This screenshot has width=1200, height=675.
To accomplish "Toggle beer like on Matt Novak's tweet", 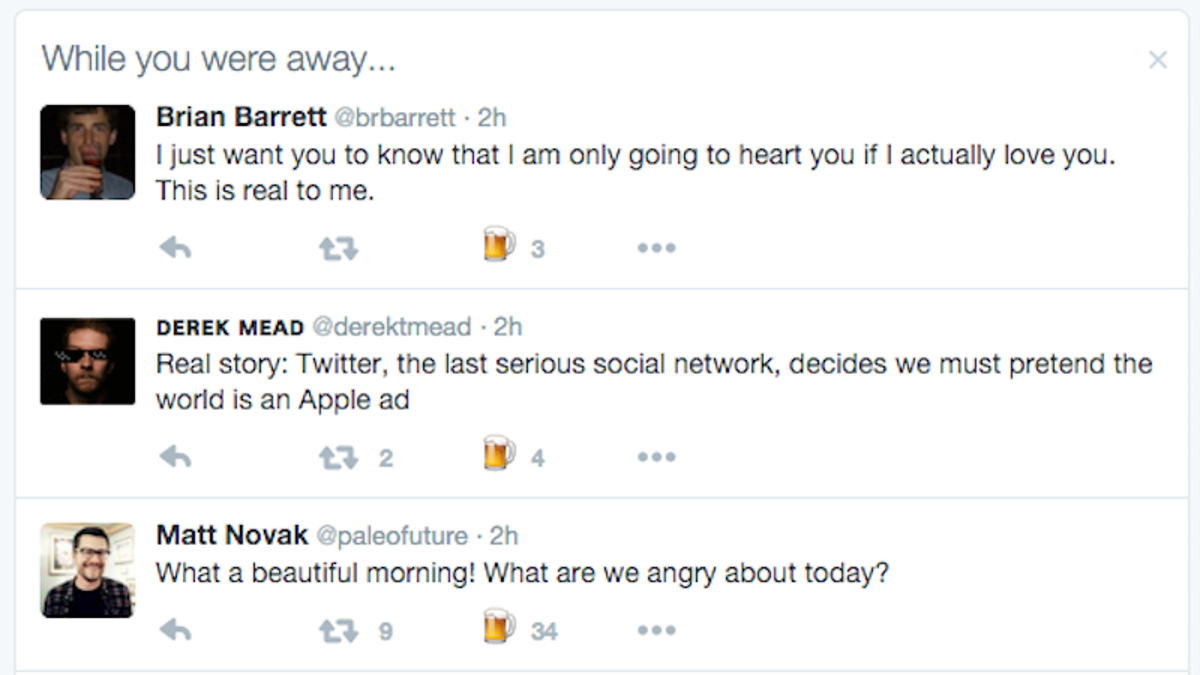I will point(499,628).
